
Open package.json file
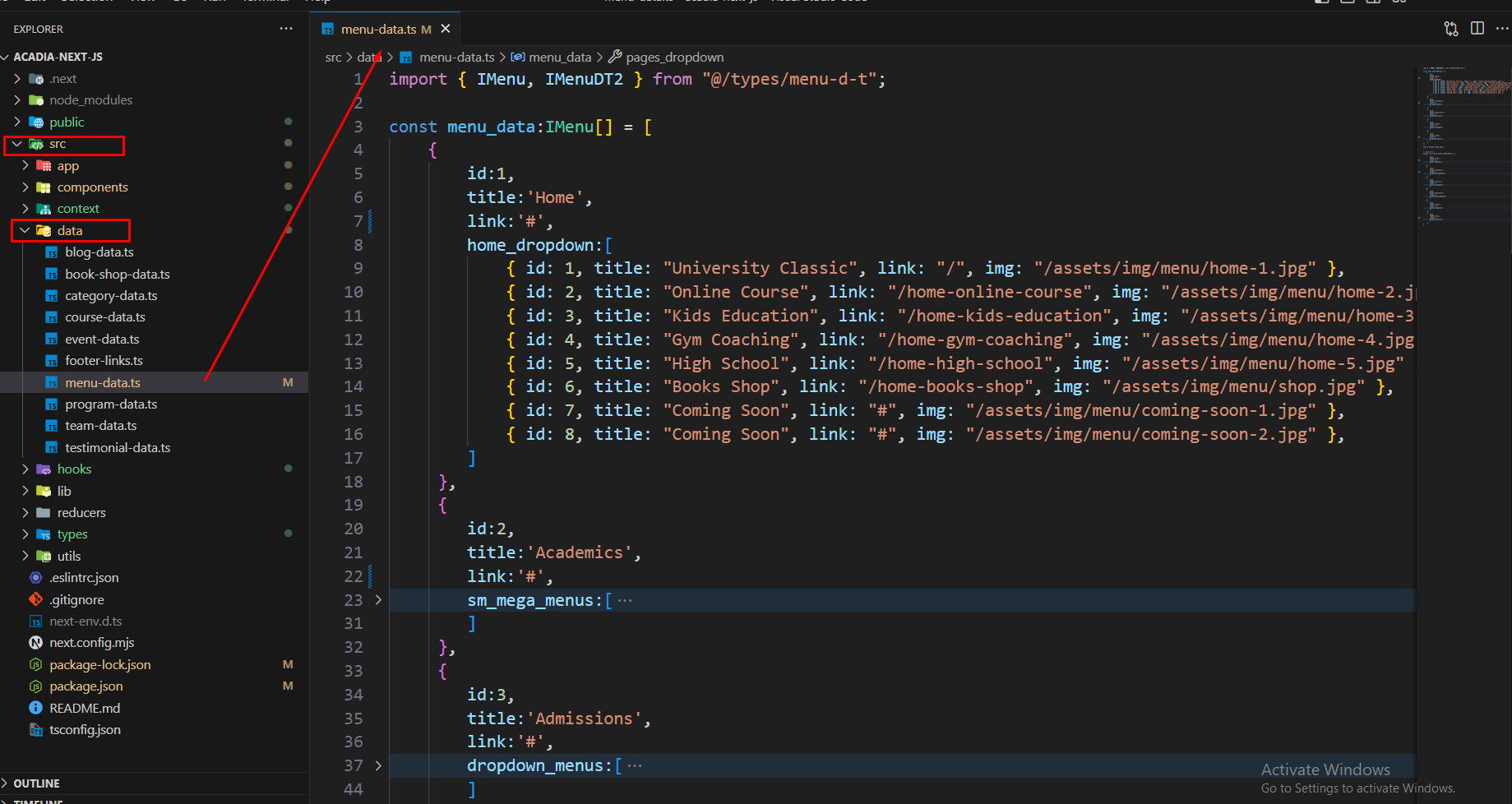coord(86,686)
